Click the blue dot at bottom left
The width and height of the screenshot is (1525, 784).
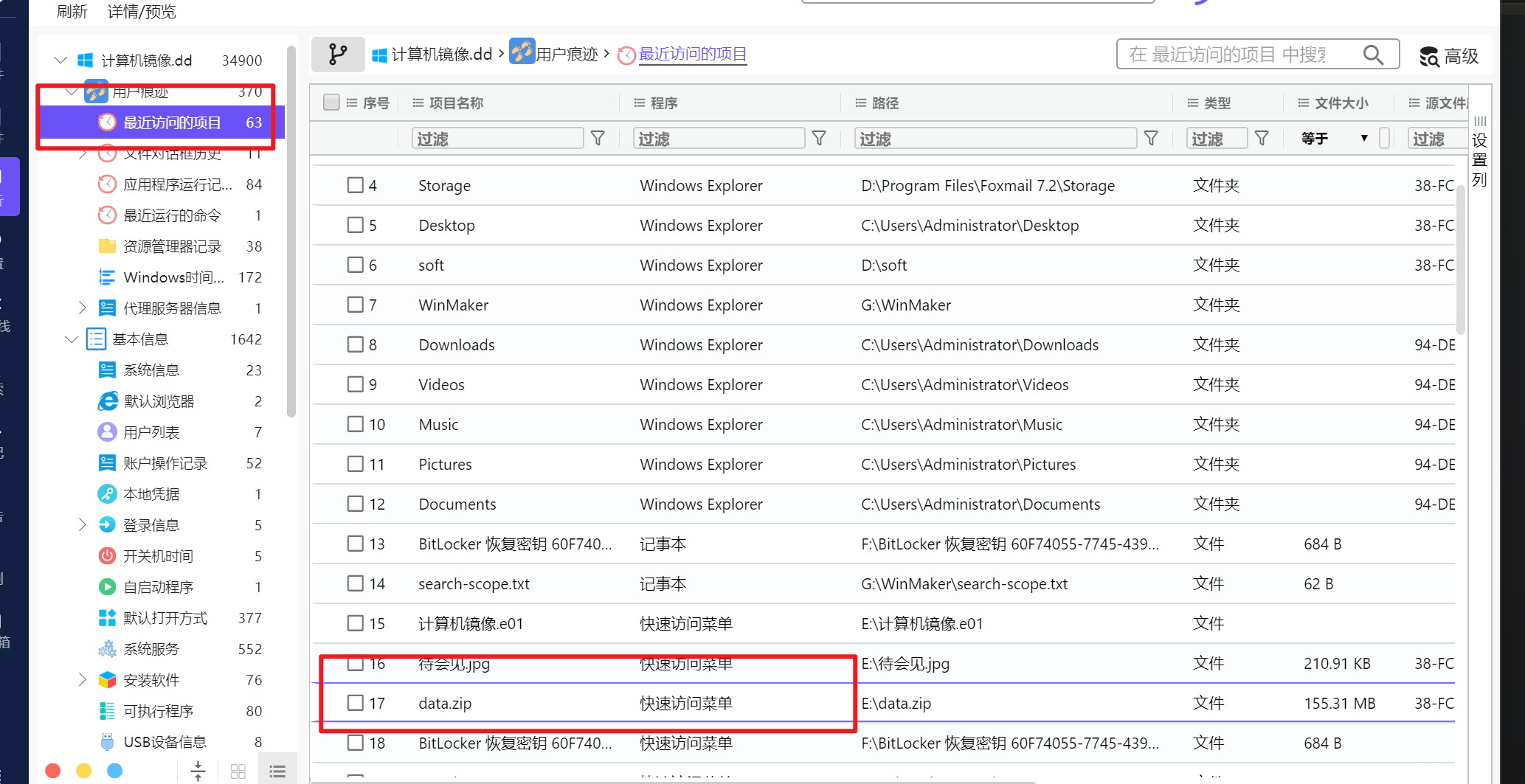pos(114,771)
